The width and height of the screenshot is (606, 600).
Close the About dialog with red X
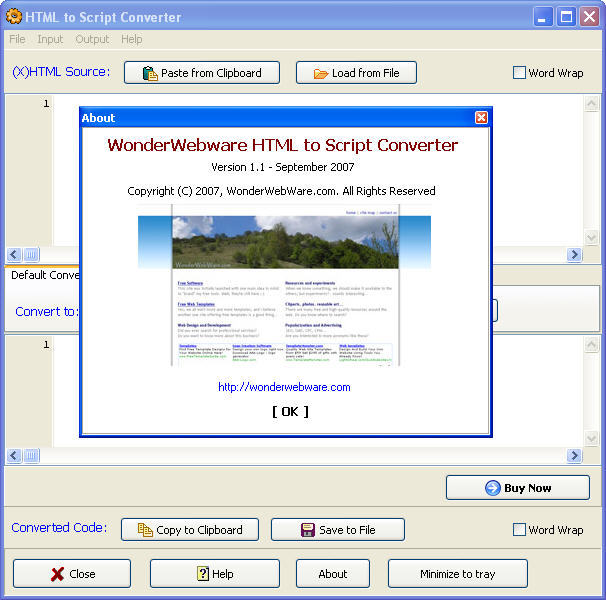(481, 118)
